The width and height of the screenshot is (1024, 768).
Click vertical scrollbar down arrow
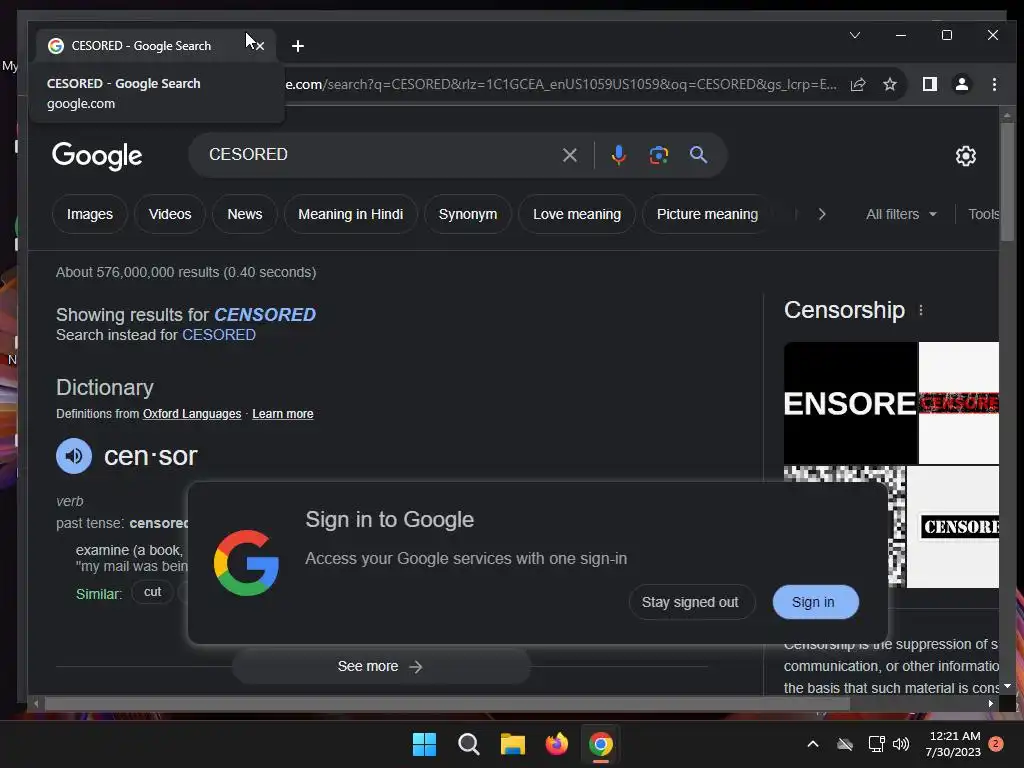tap(1007, 686)
